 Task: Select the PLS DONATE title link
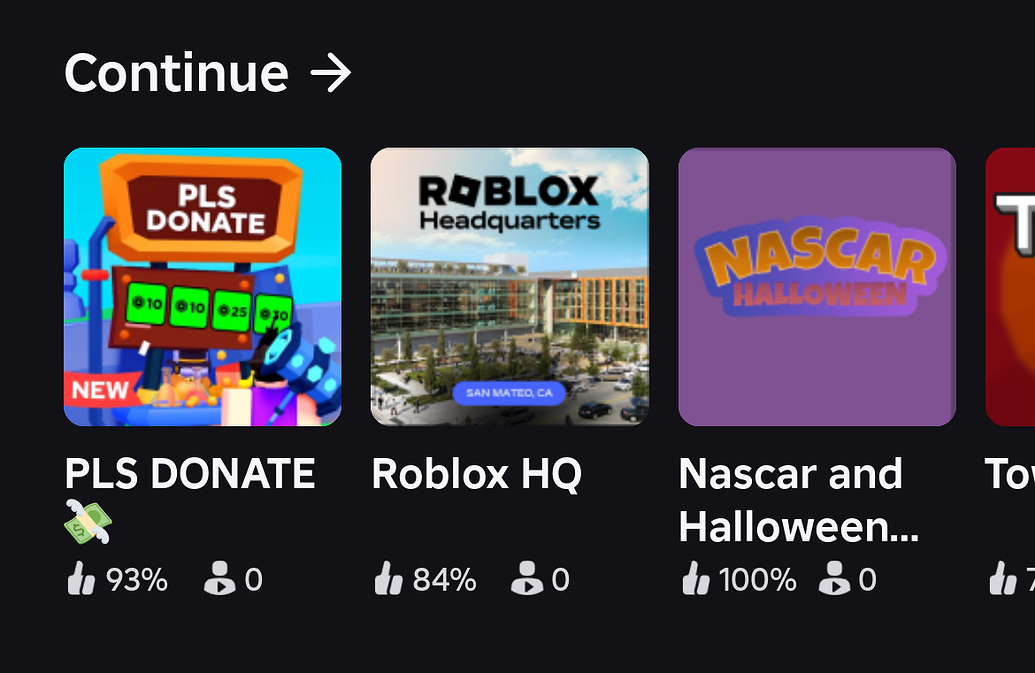188,474
